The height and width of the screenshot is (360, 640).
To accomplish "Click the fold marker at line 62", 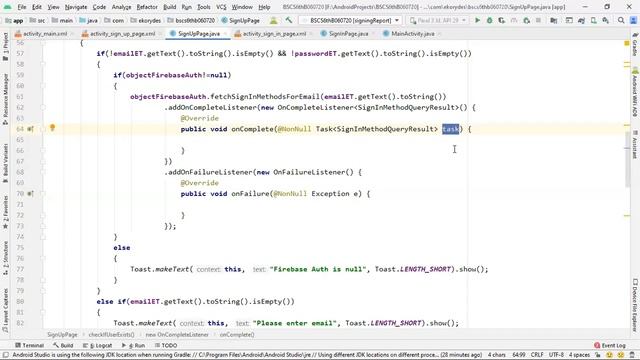I will [43, 107].
